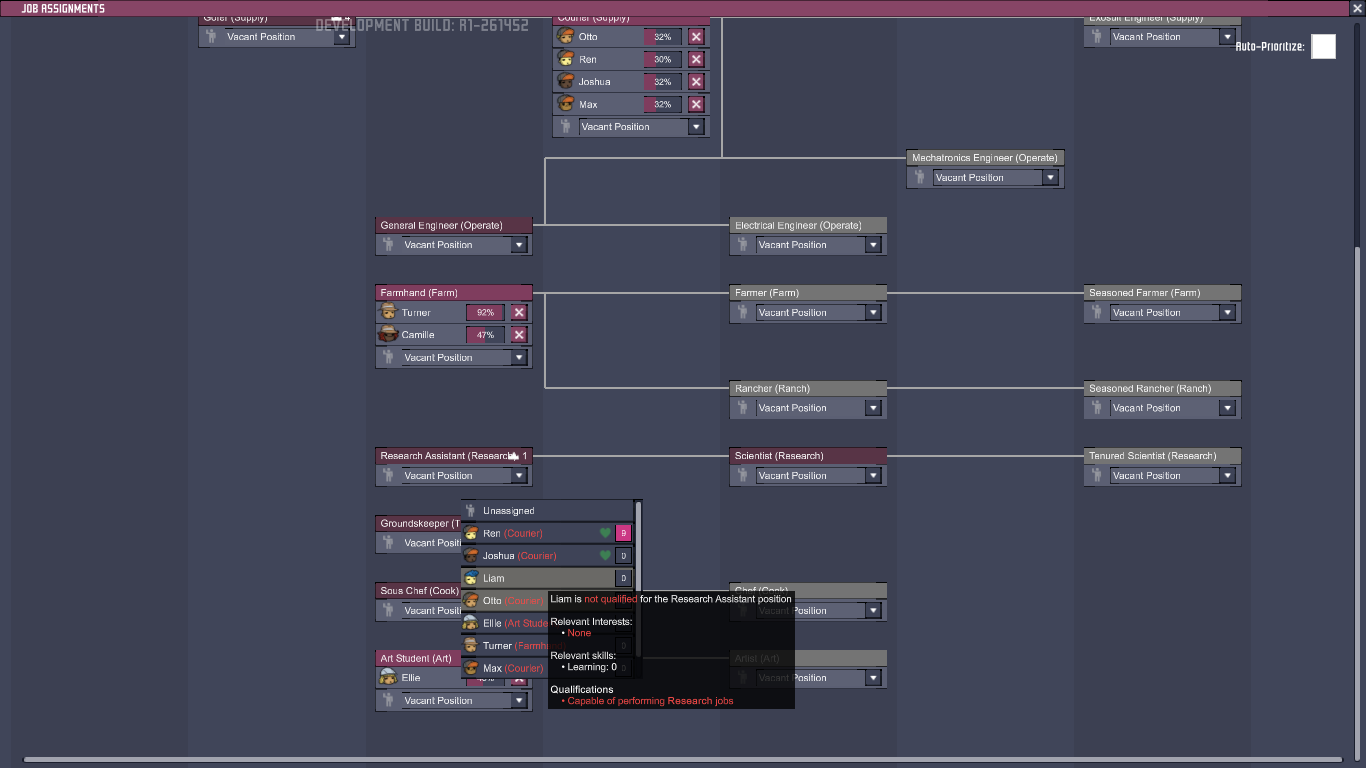This screenshot has width=1366, height=768.
Task: Choose Joshua (Courier) from the dropdown list
Action: pos(547,556)
